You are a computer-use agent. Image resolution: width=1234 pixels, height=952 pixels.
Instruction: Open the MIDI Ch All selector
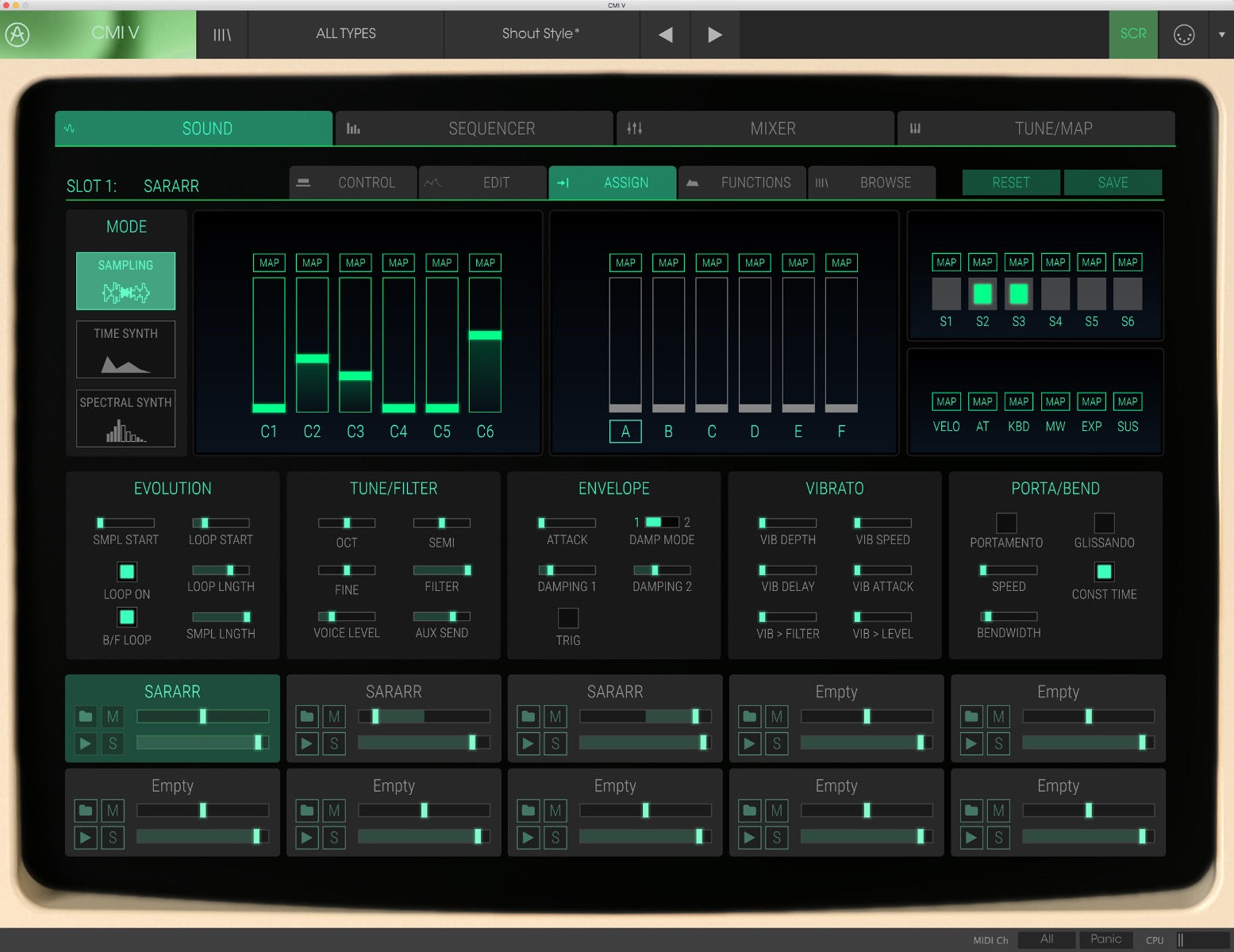(1047, 939)
